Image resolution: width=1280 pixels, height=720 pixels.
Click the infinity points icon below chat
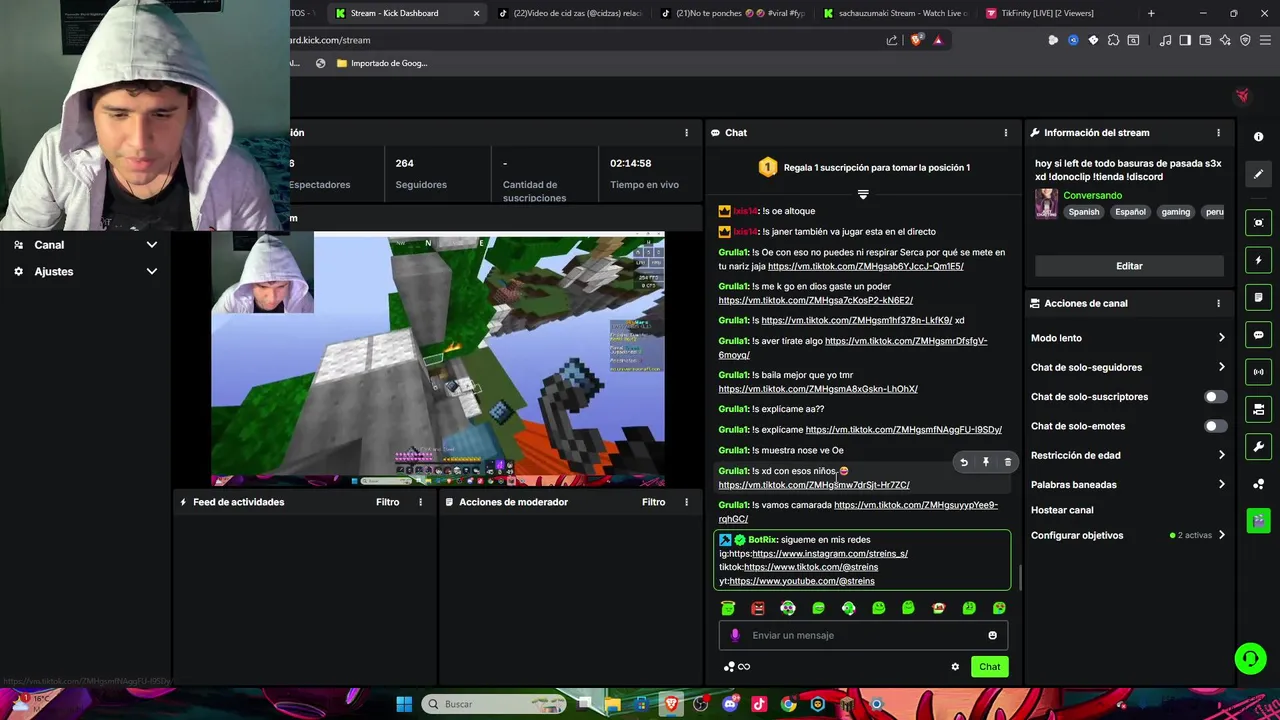pos(737,667)
